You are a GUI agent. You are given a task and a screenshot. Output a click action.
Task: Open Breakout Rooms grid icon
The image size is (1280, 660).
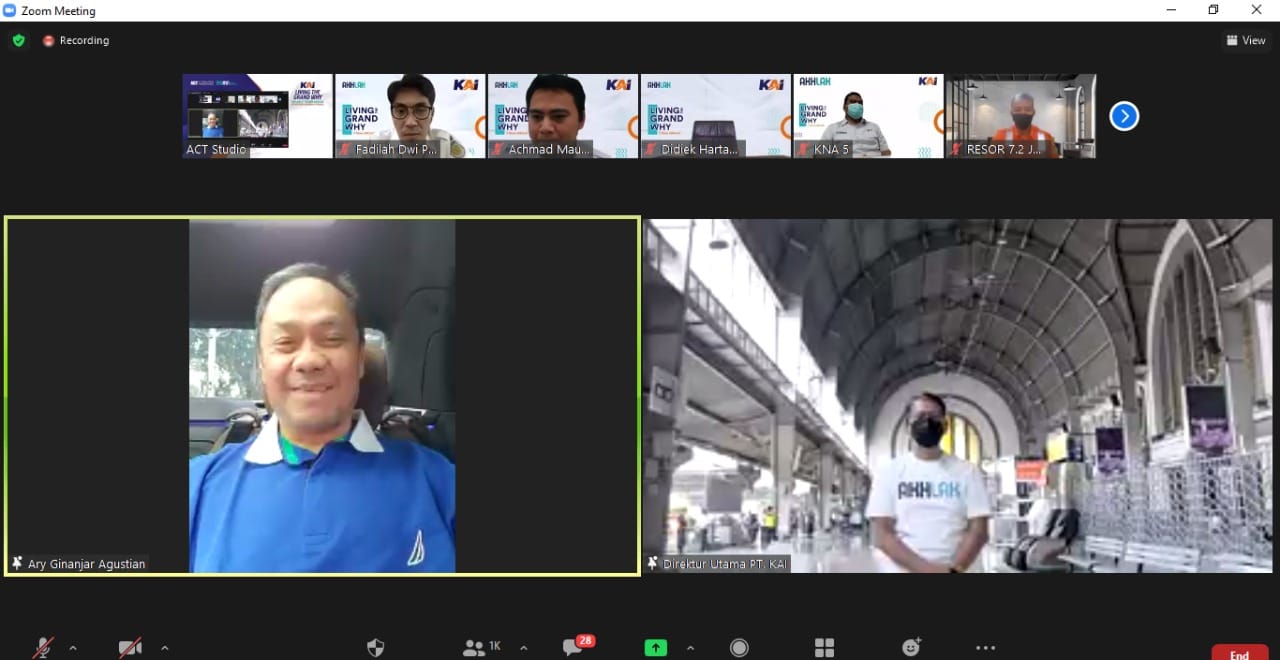(x=824, y=648)
